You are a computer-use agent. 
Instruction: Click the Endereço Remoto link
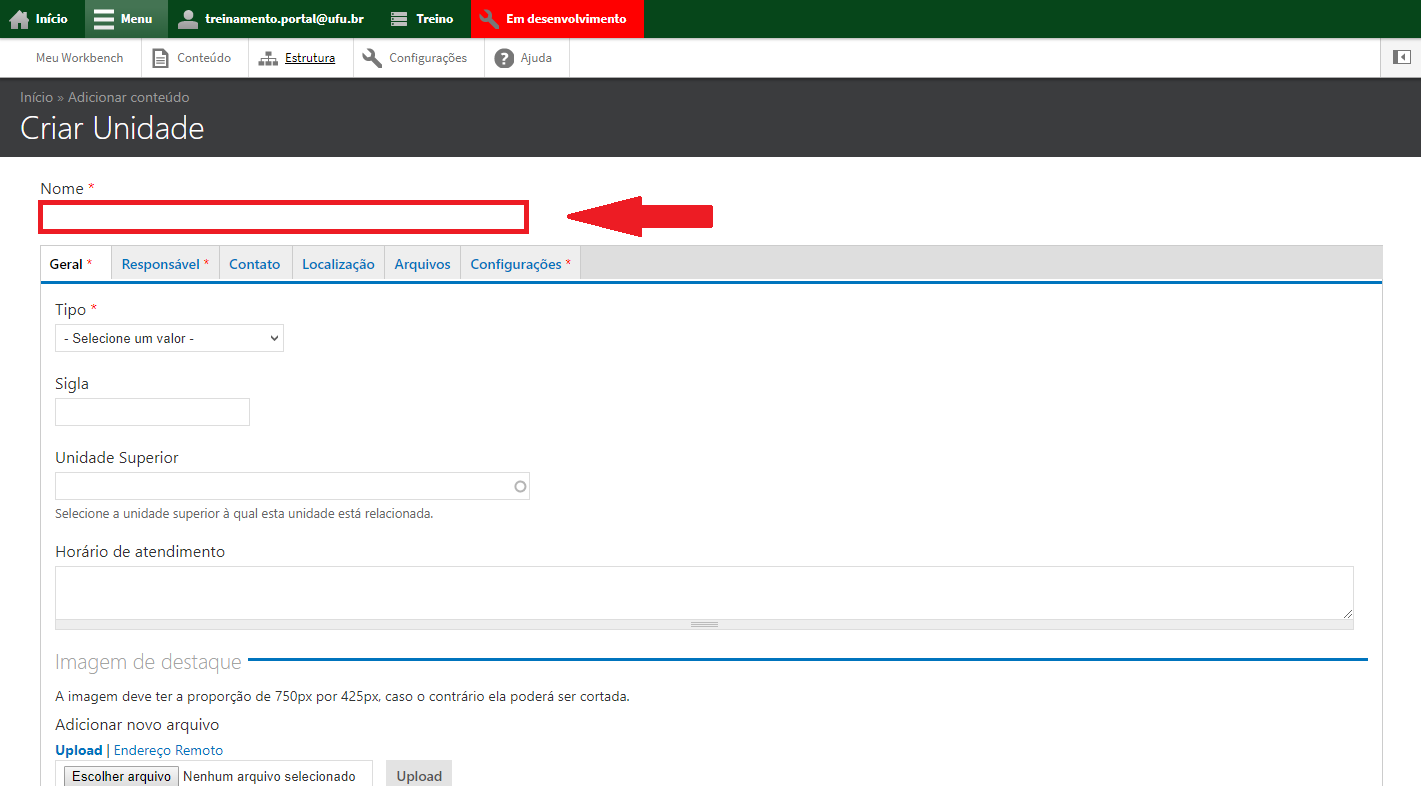168,750
